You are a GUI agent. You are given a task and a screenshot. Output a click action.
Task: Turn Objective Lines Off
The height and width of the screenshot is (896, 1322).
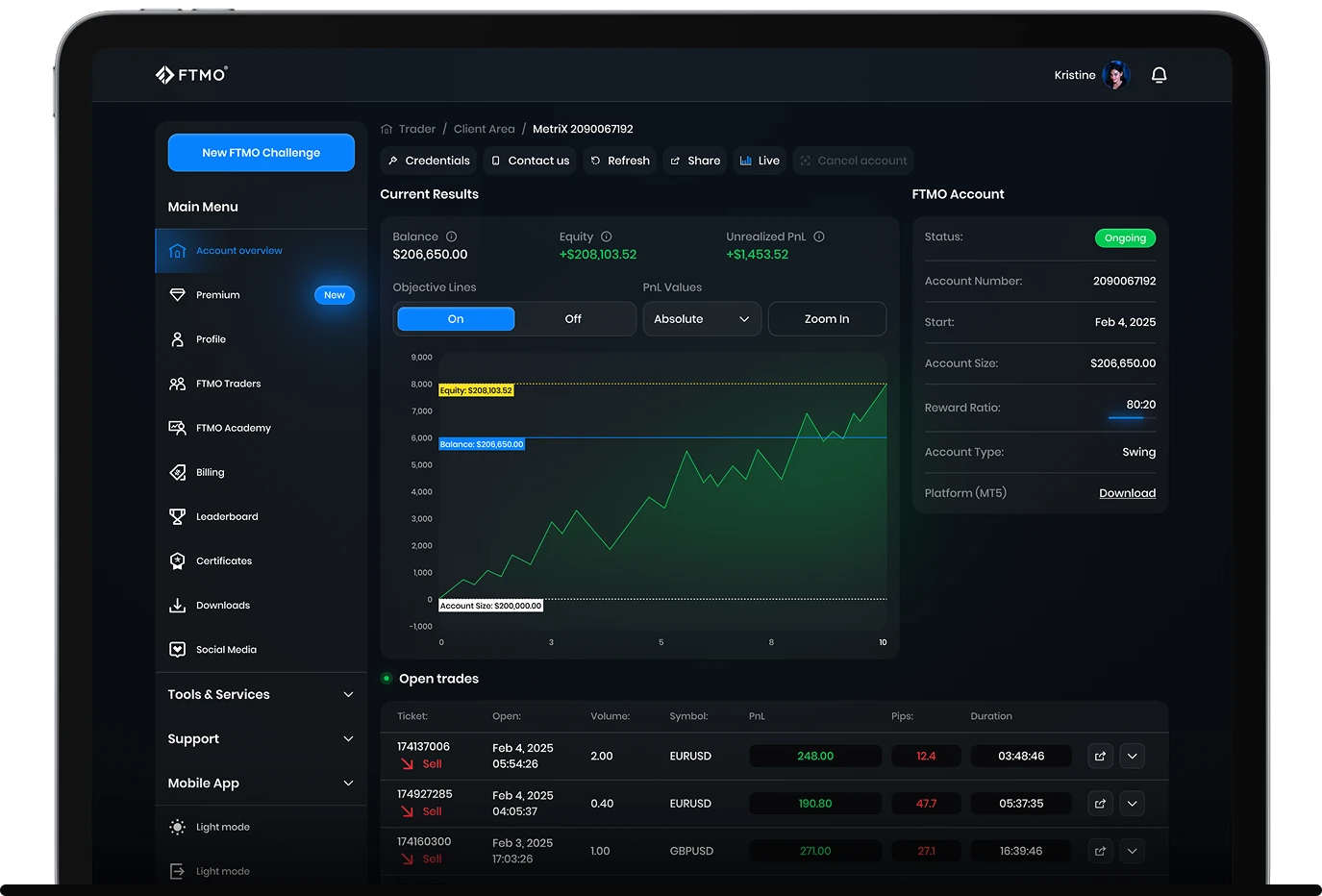point(573,319)
